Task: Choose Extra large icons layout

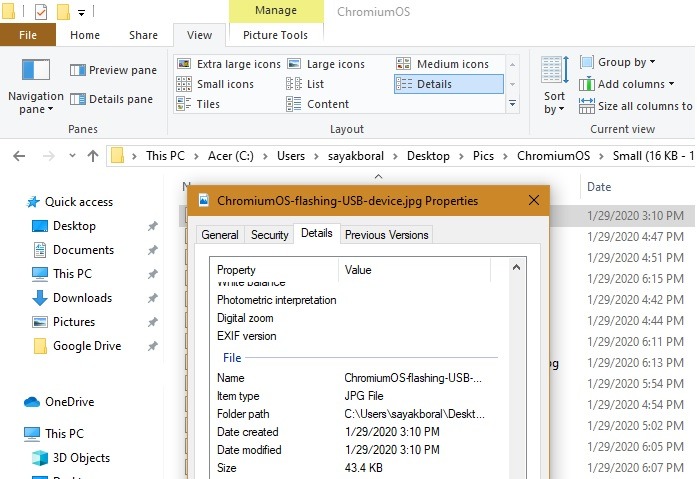Action: [x=228, y=64]
